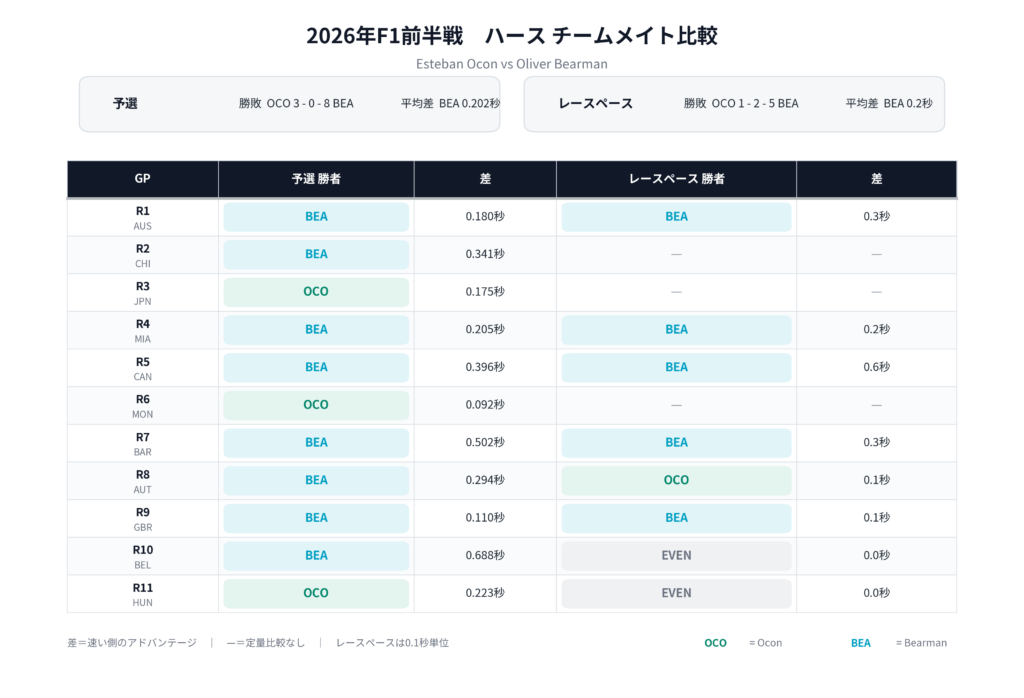Click the OCO qualifying badge in R11 HUN row
Viewport: 1024px width, 698px height.
pos(316,593)
